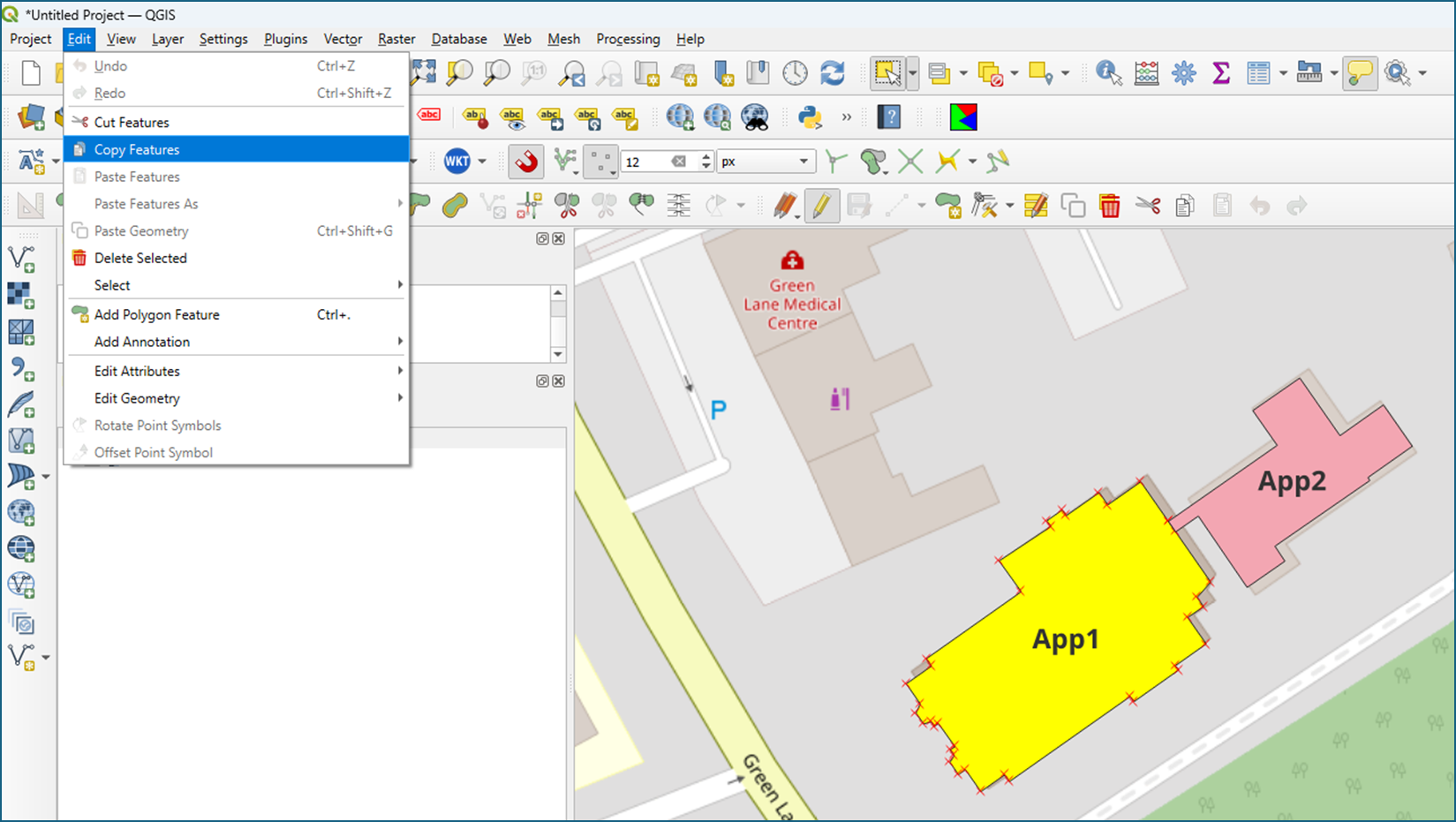Choose Cut Features from the Edit menu
Viewport: 1456px width, 822px height.
[237, 122]
